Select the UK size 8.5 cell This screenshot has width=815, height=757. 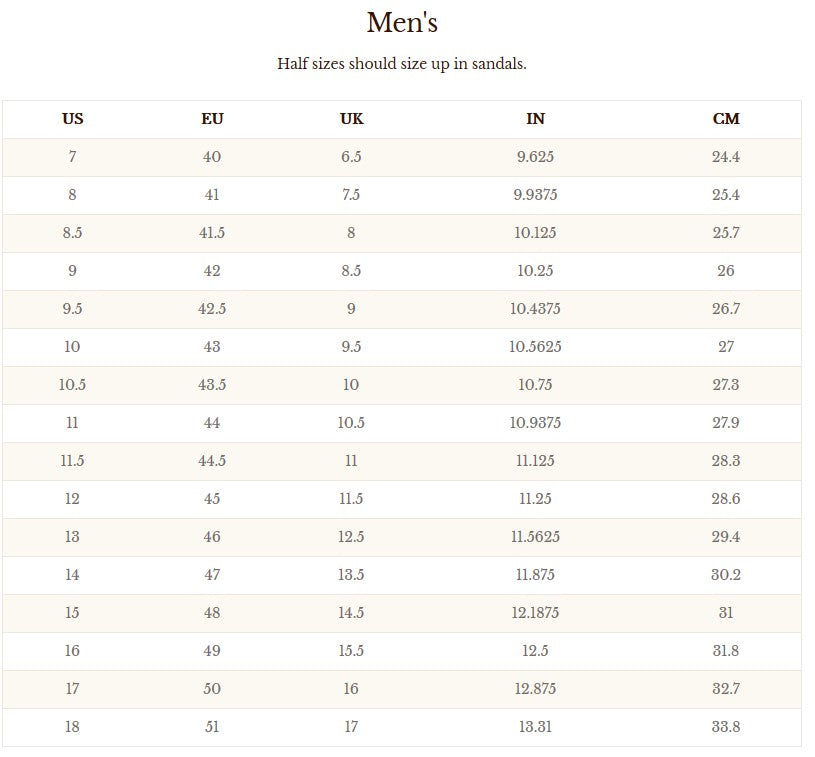click(351, 270)
